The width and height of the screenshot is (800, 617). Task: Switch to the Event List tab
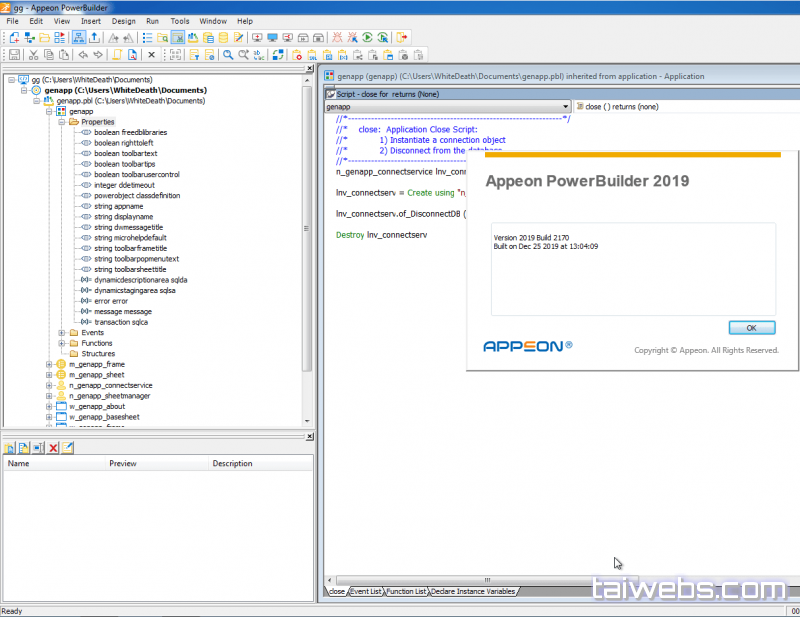[365, 592]
